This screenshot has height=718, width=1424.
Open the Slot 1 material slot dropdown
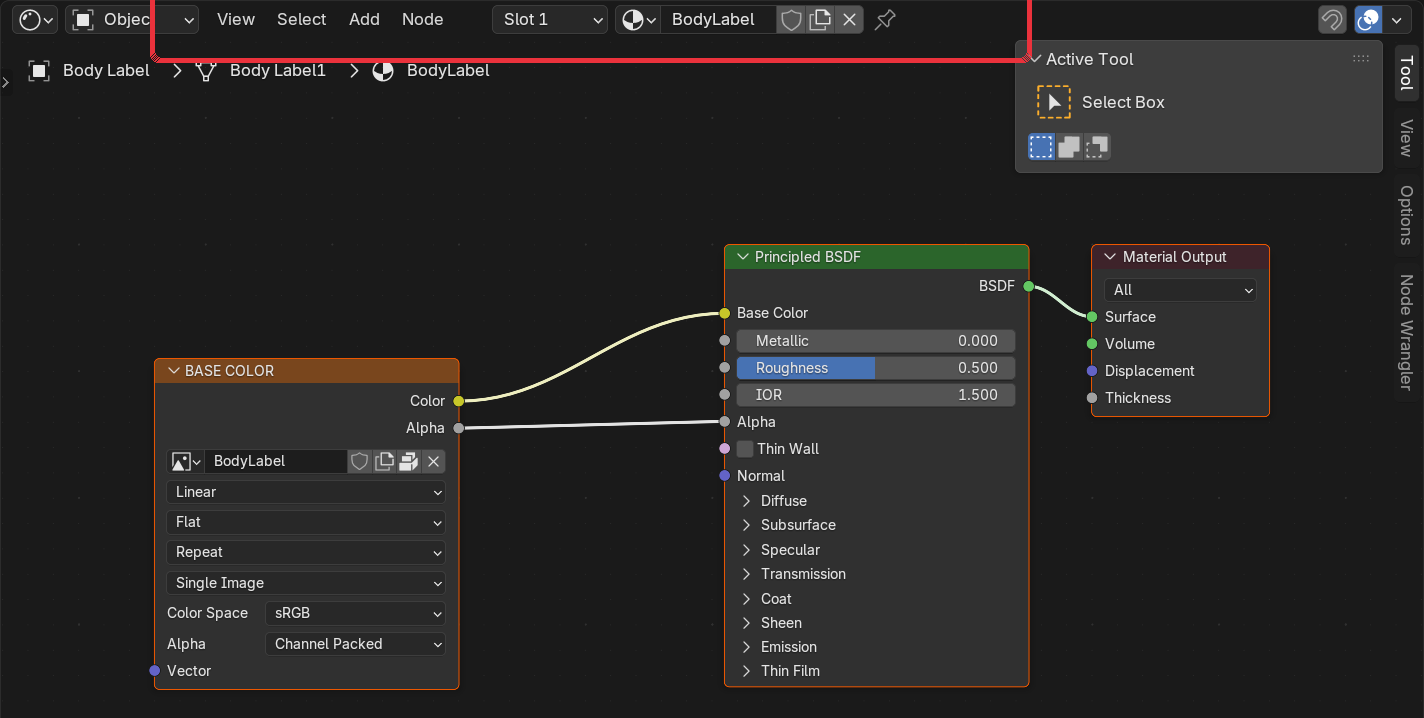[550, 19]
